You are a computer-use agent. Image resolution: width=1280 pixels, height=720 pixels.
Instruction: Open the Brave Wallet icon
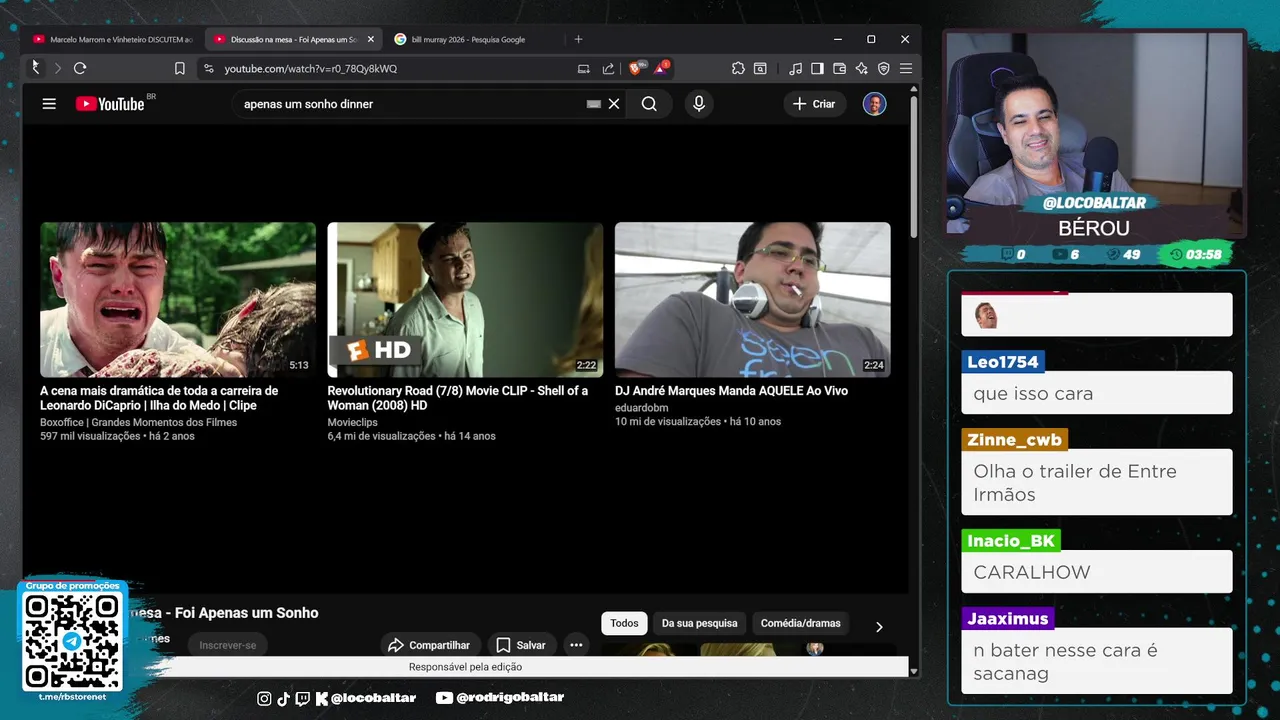point(839,68)
